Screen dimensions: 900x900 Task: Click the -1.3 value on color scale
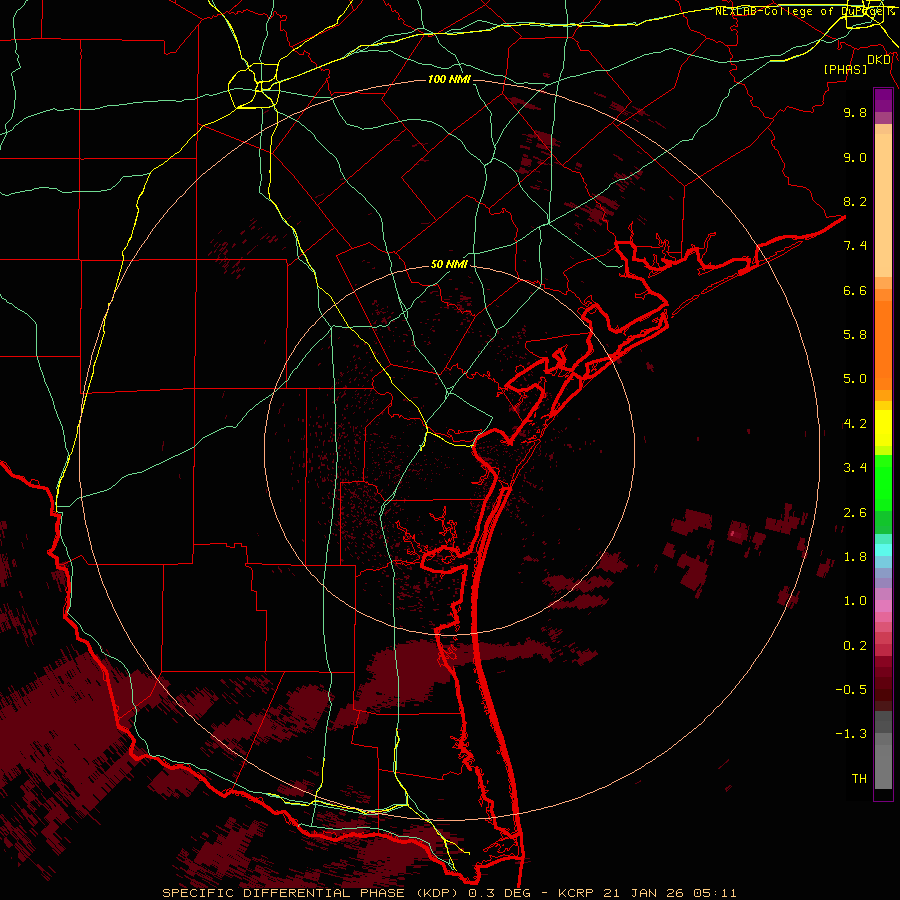click(x=851, y=734)
